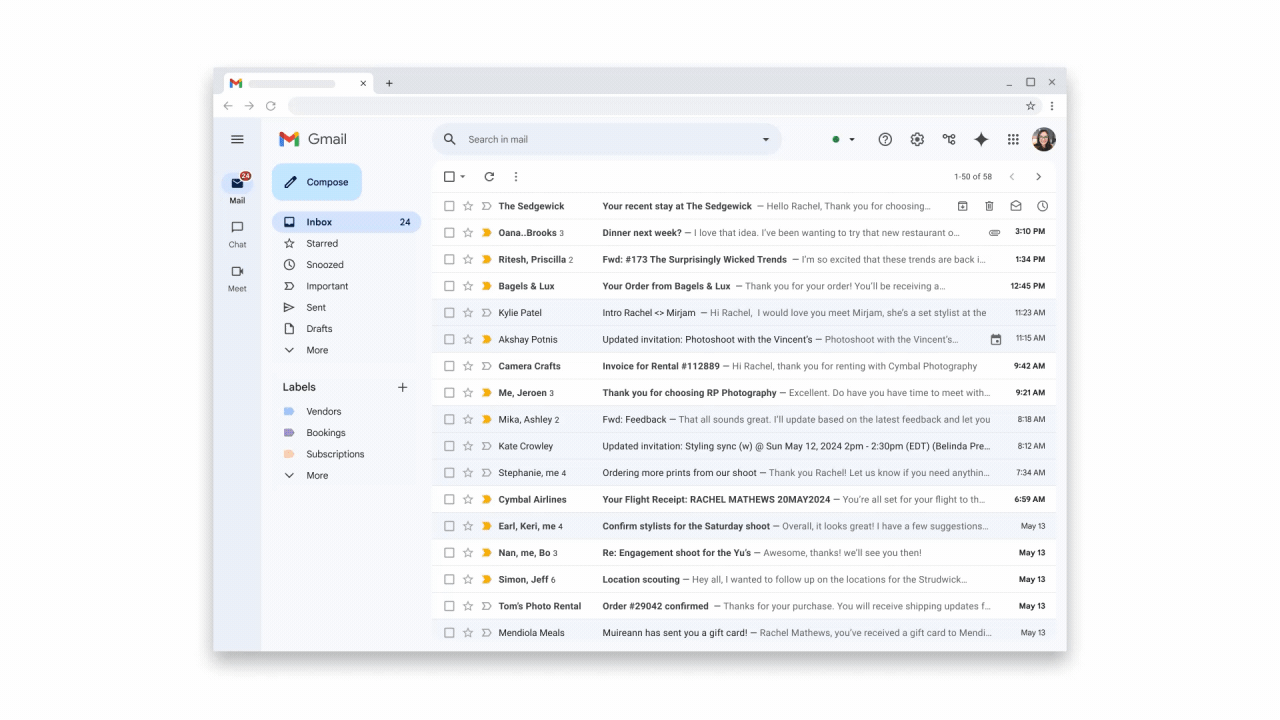Screen dimensions: 1280x720
Task: Tick the Simon, Jeff email checkbox
Action: pos(449,579)
